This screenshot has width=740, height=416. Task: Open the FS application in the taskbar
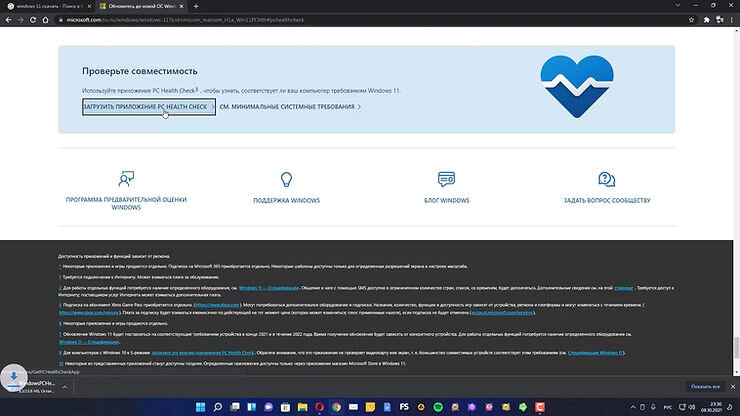tap(404, 407)
